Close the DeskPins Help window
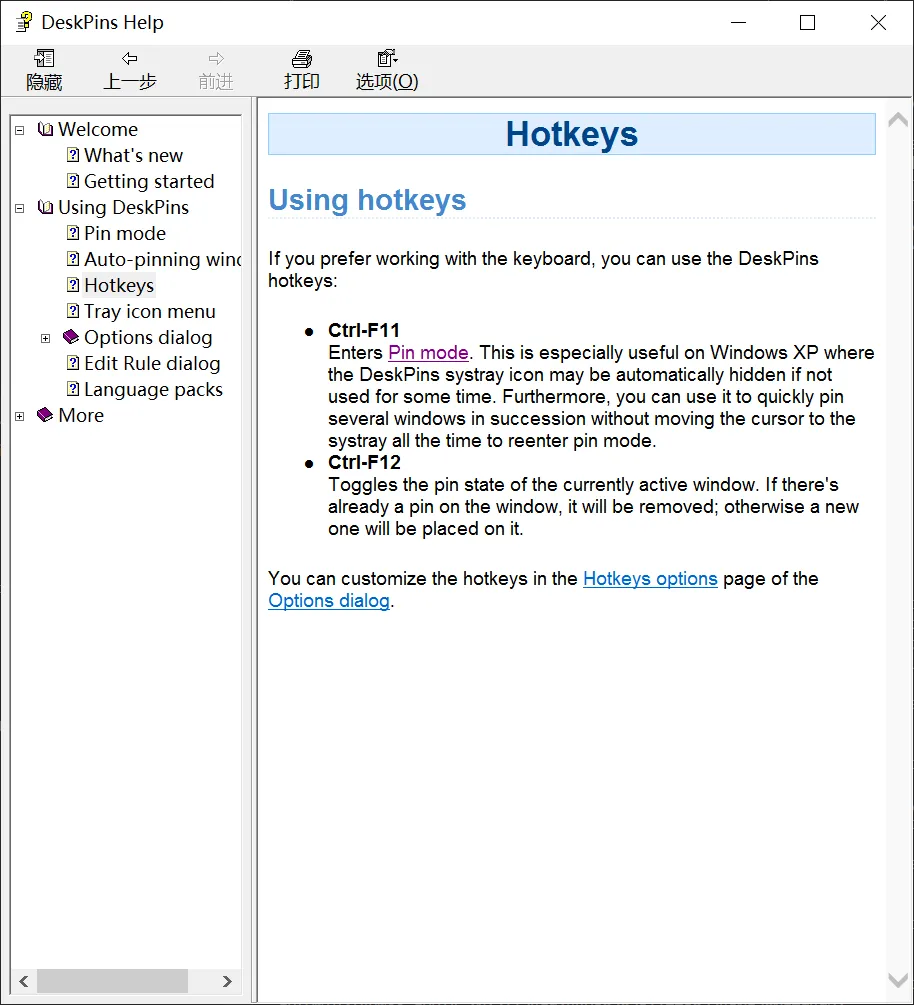914x1005 pixels. coord(878,22)
